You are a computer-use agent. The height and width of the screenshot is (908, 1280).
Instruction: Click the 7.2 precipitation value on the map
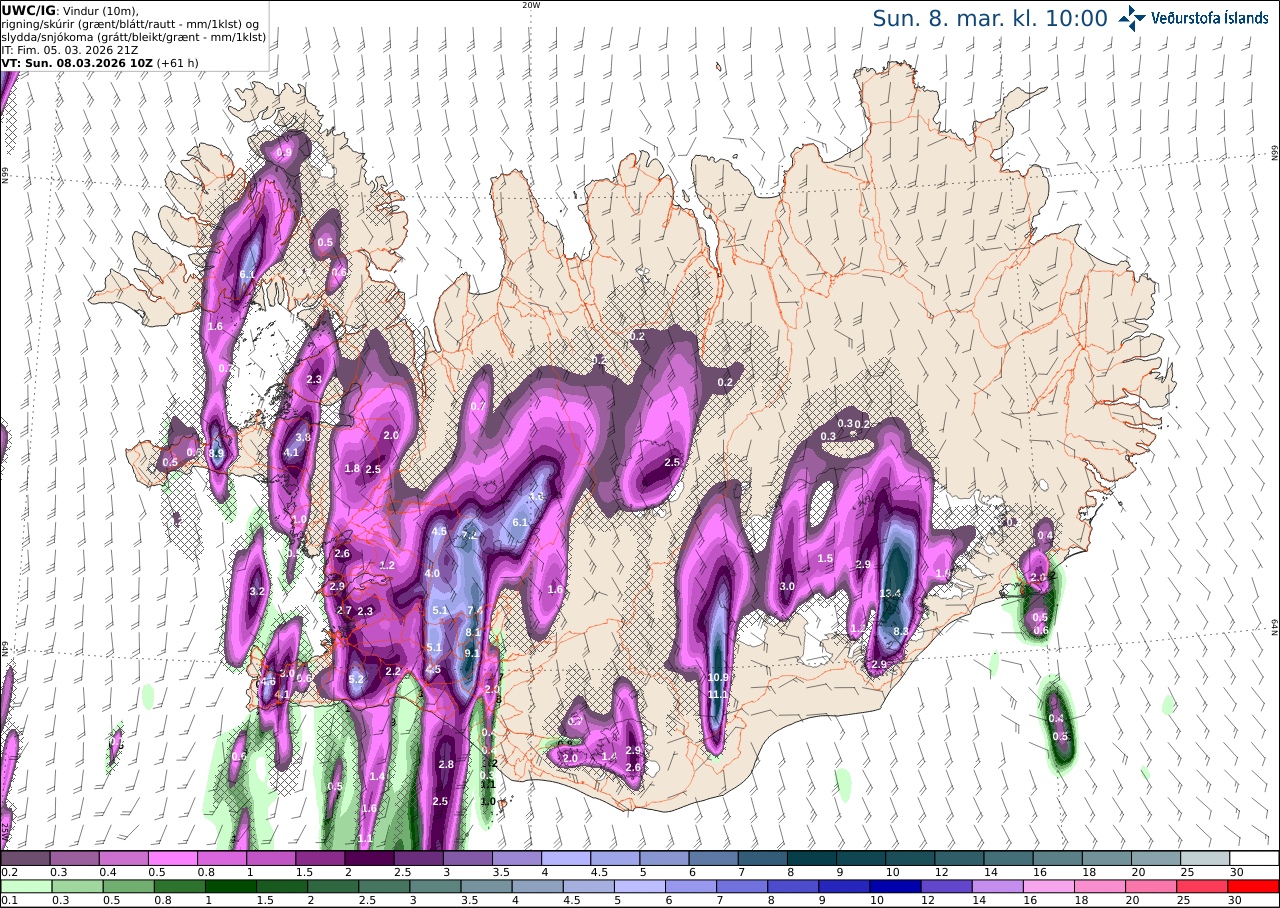click(470, 536)
